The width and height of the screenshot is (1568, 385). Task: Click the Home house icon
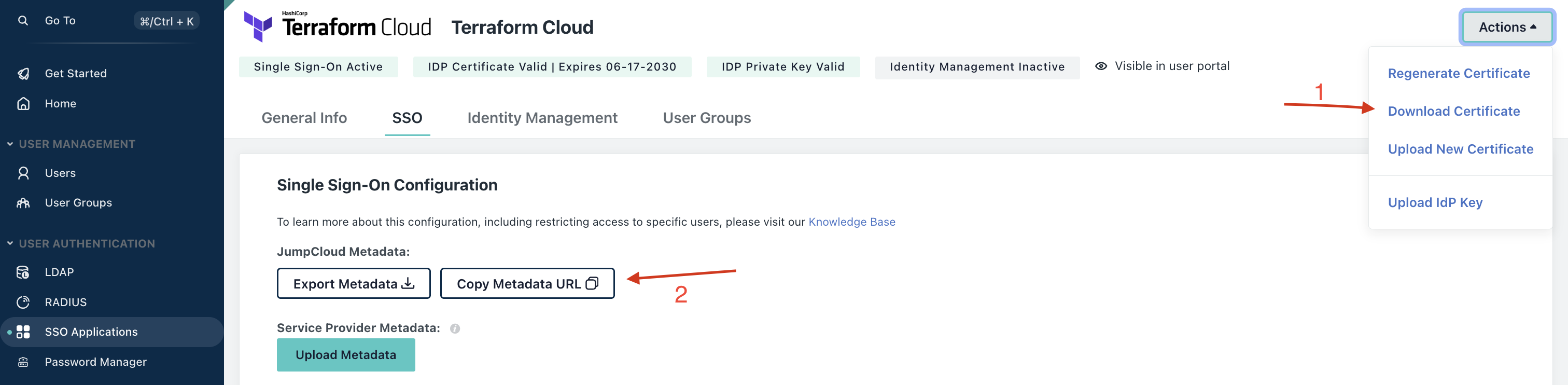pos(23,104)
